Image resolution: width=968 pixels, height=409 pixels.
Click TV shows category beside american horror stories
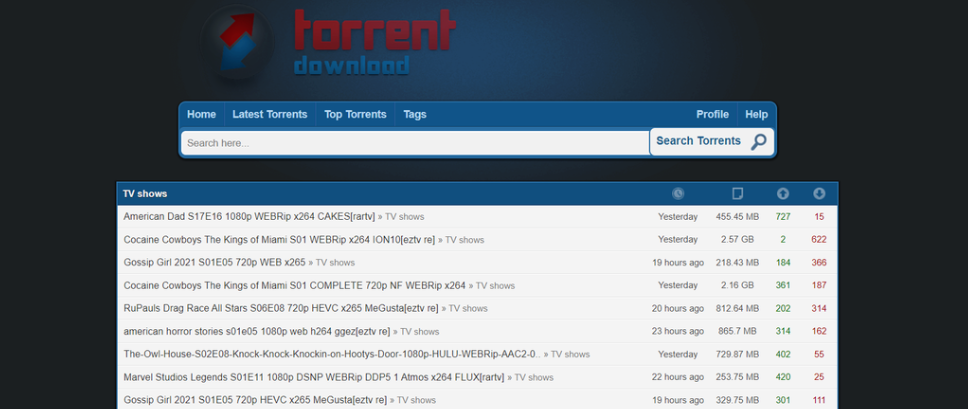(420, 332)
